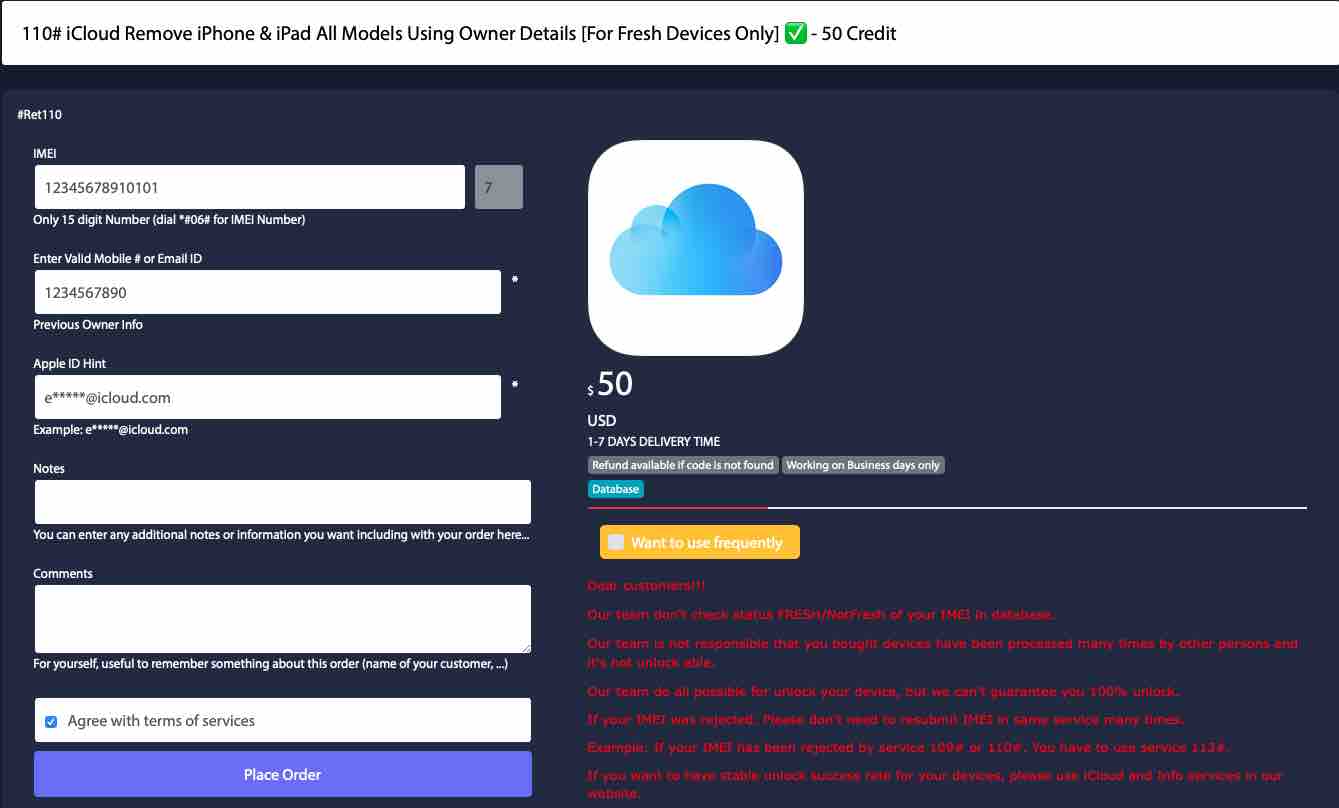
Task: Click into the Notes text box
Action: [x=283, y=502]
